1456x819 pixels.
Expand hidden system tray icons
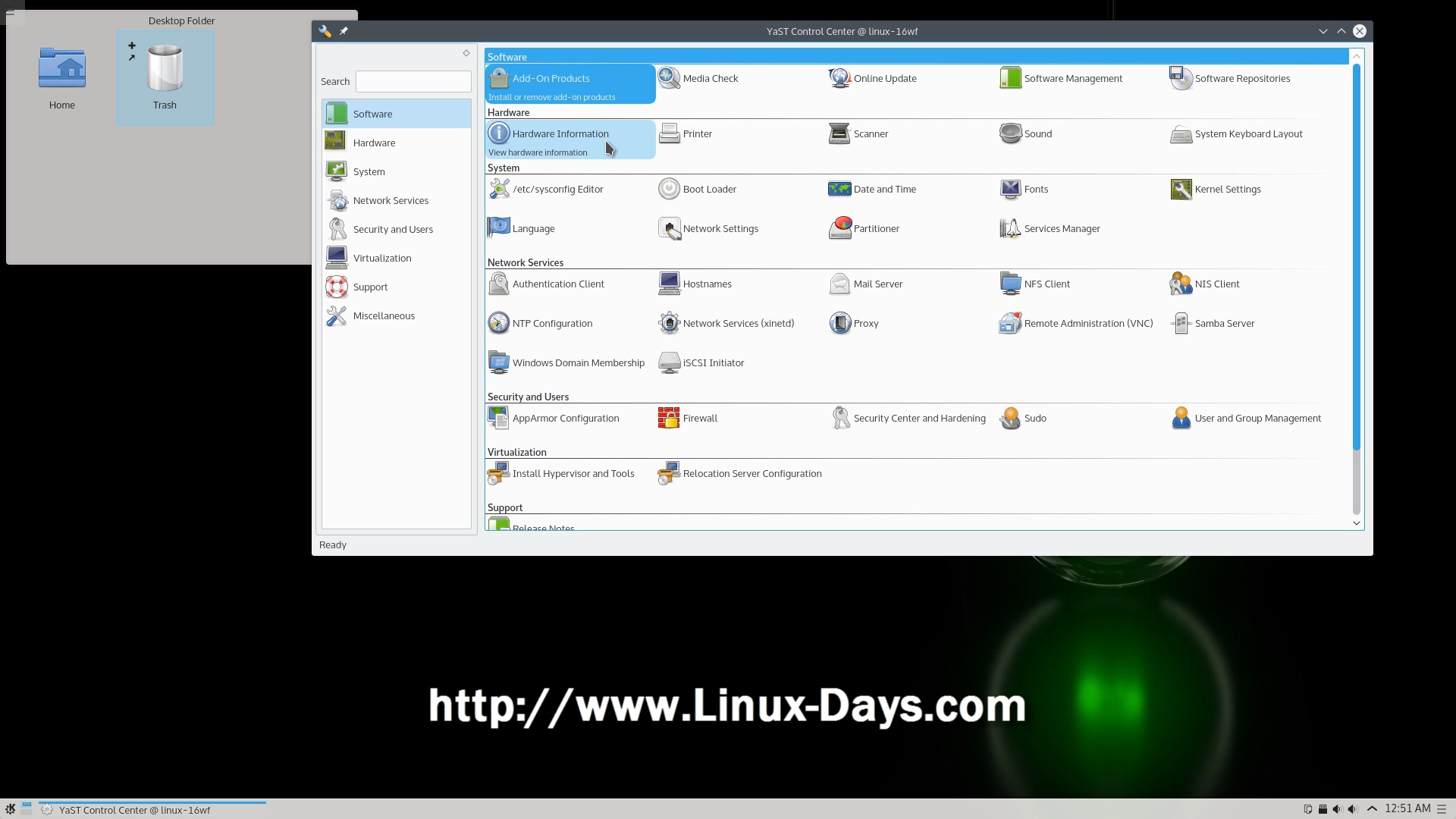1372,809
